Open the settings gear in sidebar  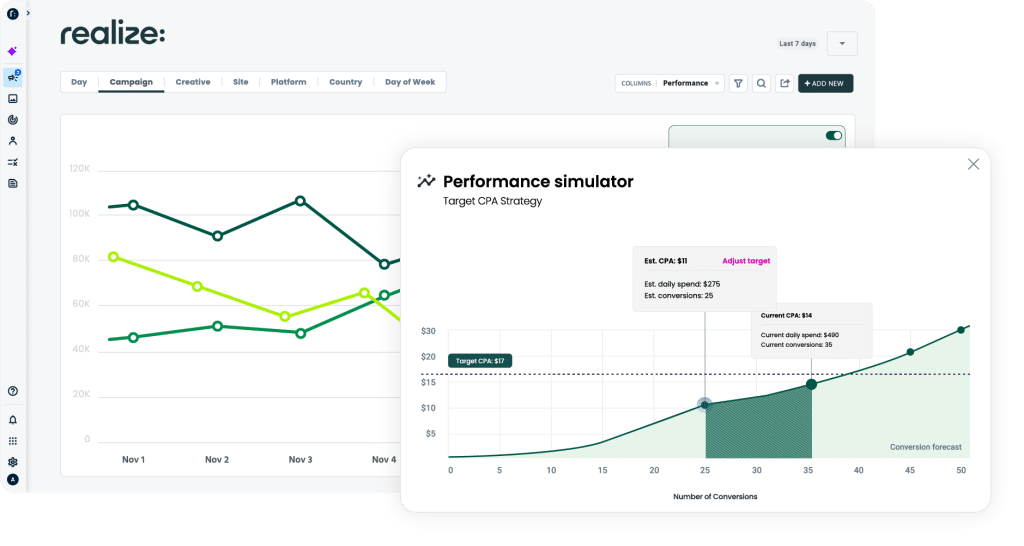click(x=13, y=462)
